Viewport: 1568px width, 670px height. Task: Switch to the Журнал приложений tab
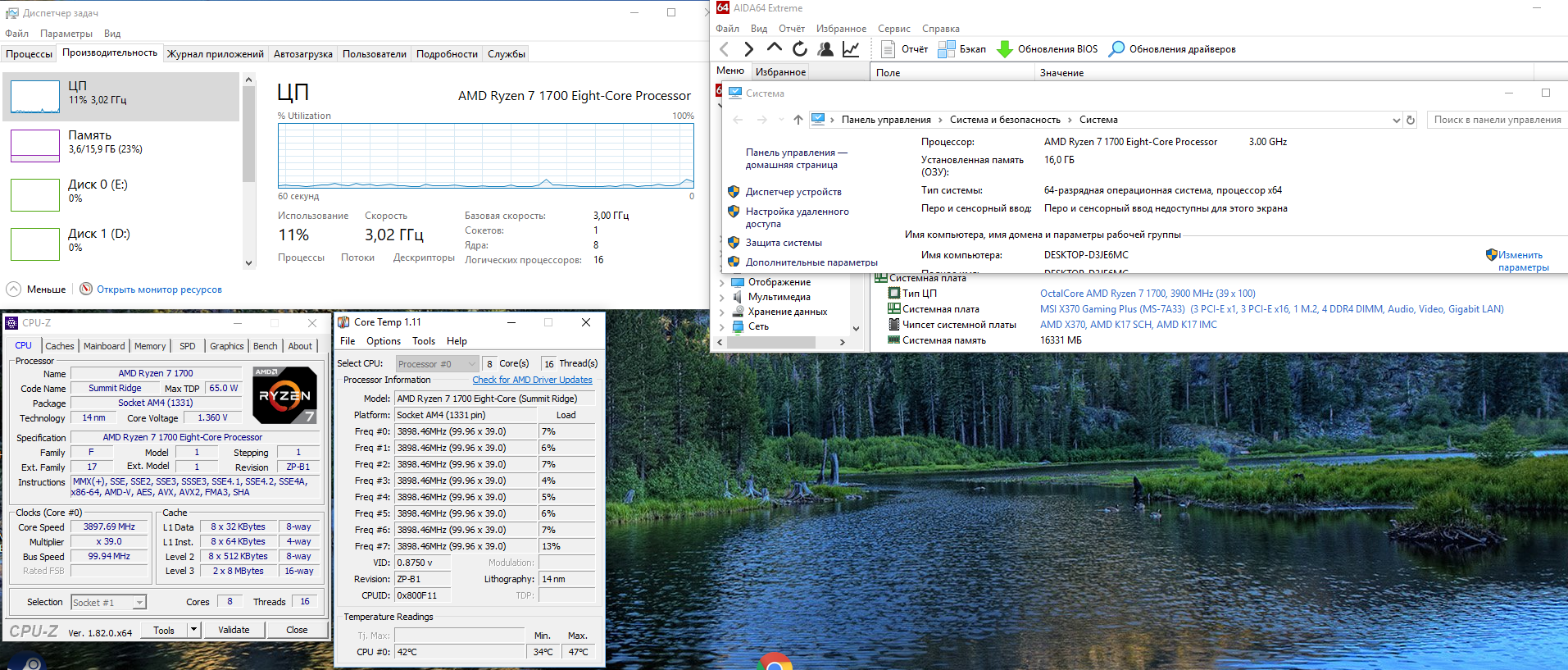(216, 54)
